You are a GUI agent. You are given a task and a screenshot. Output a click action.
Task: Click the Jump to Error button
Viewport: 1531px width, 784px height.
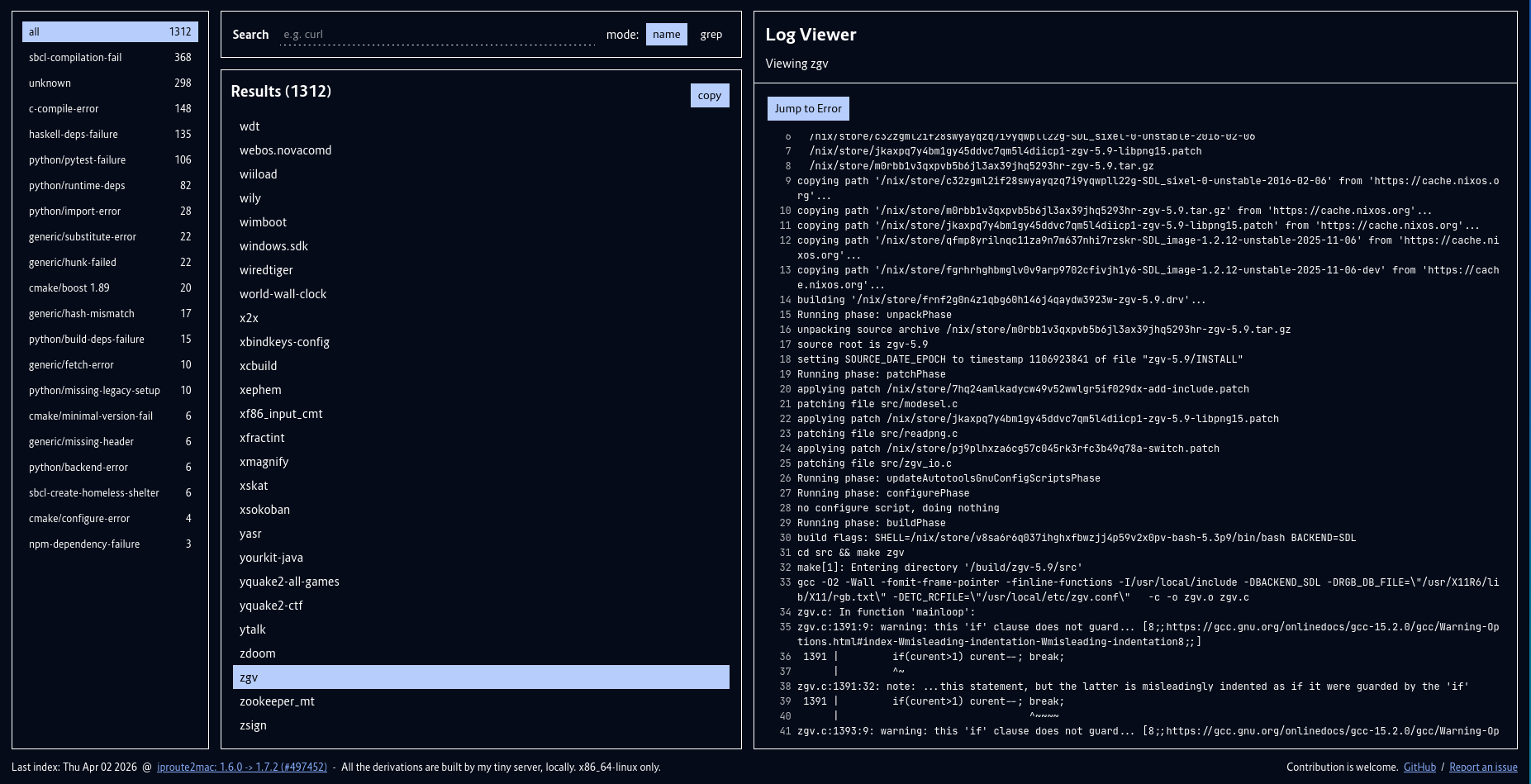coord(807,109)
